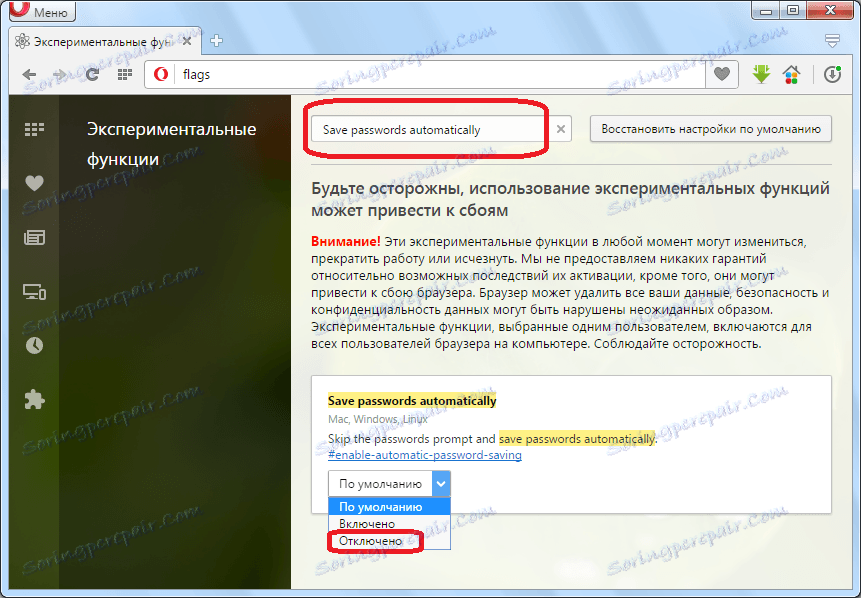
Task: Open Speed Dial from the sidebar
Action: 34,130
